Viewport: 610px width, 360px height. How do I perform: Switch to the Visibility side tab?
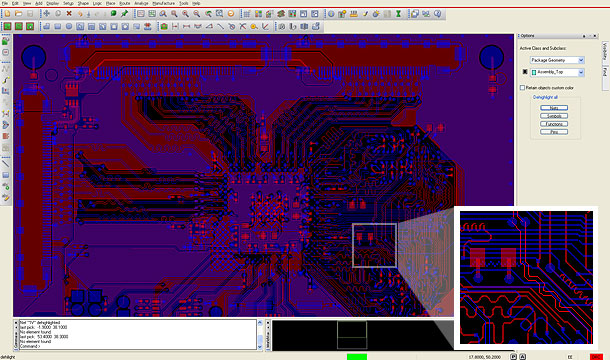coord(605,52)
